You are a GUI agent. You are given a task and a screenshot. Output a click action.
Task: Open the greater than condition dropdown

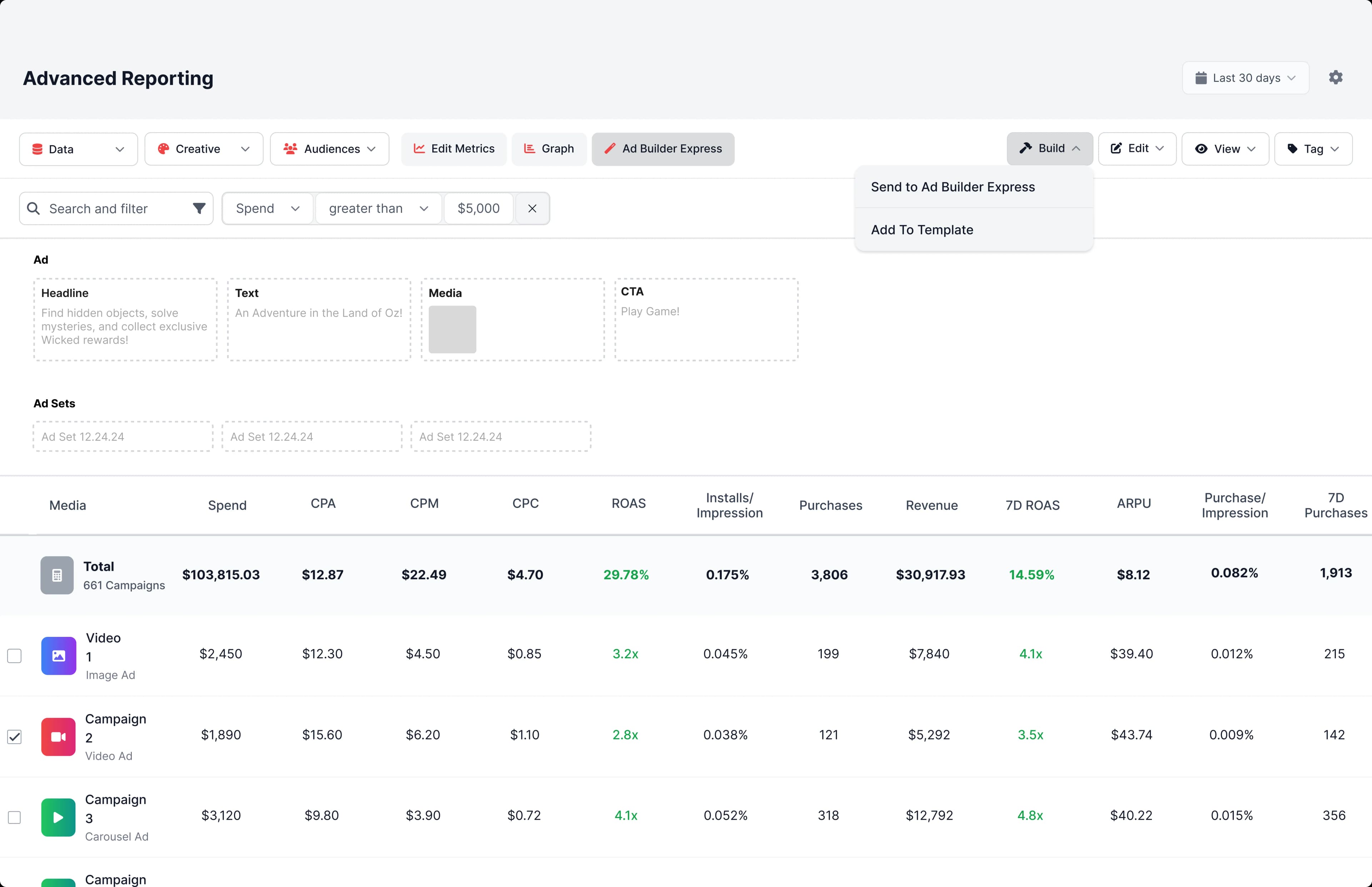coord(378,208)
